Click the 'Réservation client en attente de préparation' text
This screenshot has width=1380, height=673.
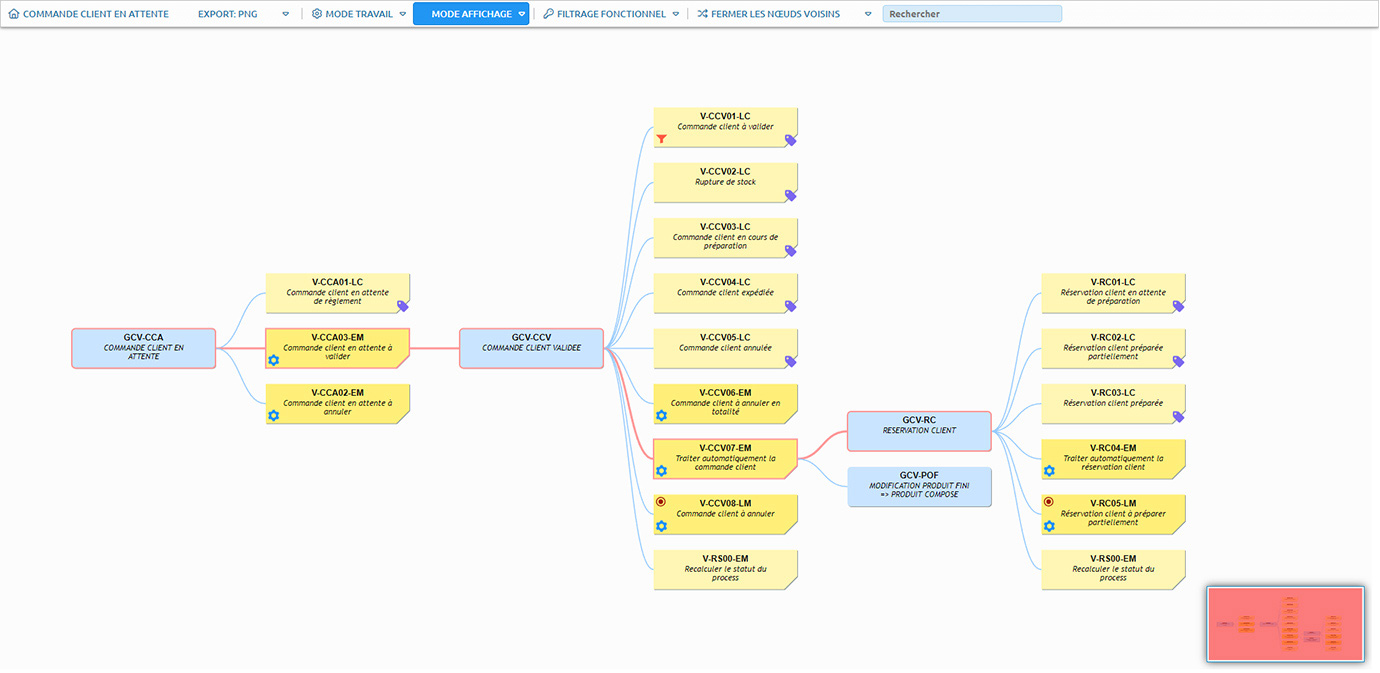pos(1113,297)
